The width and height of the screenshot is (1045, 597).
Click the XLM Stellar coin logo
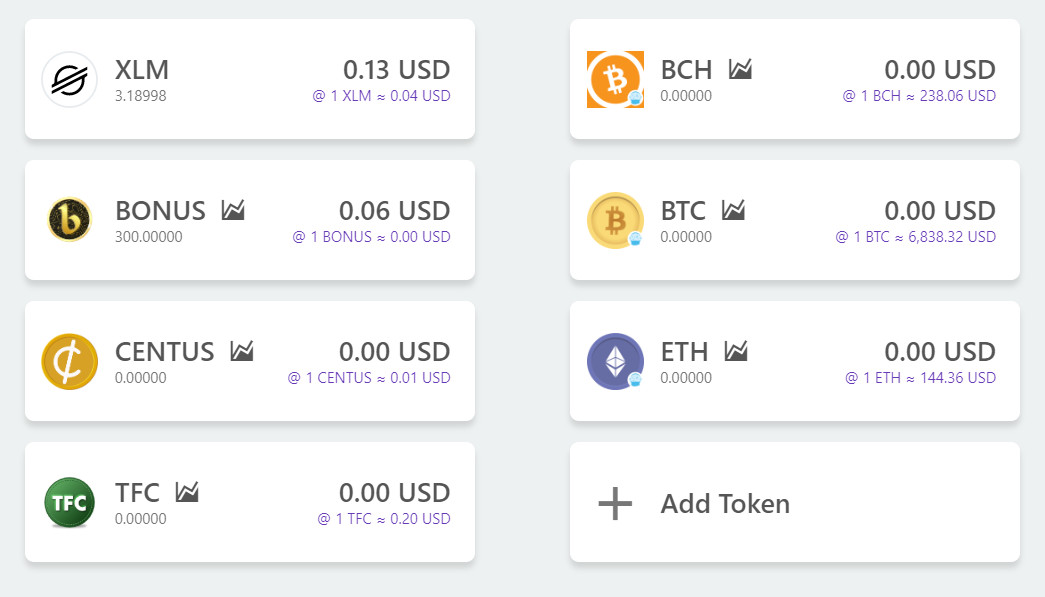pos(69,79)
